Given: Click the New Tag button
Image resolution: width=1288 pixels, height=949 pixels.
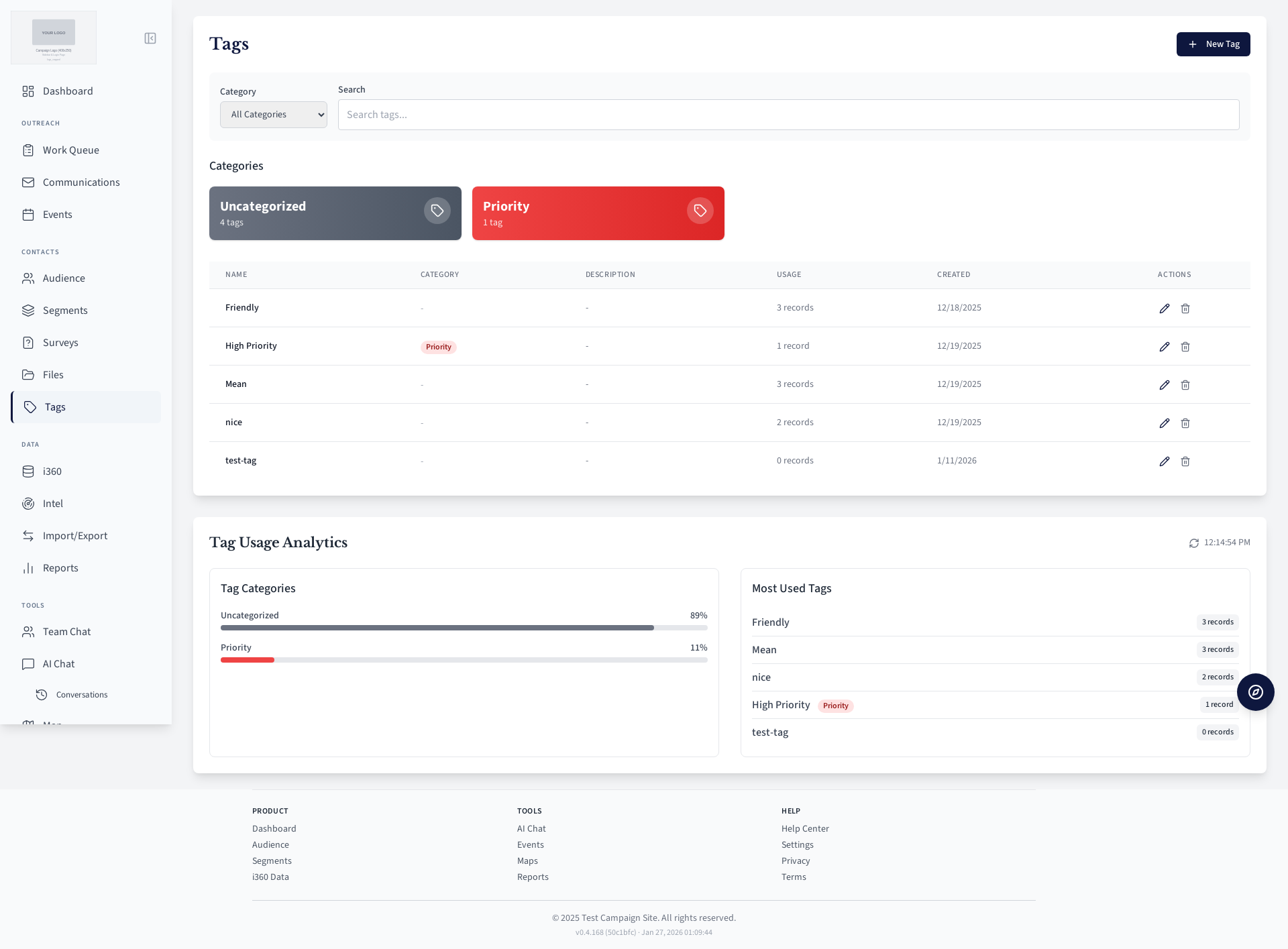Looking at the screenshot, I should (1213, 44).
